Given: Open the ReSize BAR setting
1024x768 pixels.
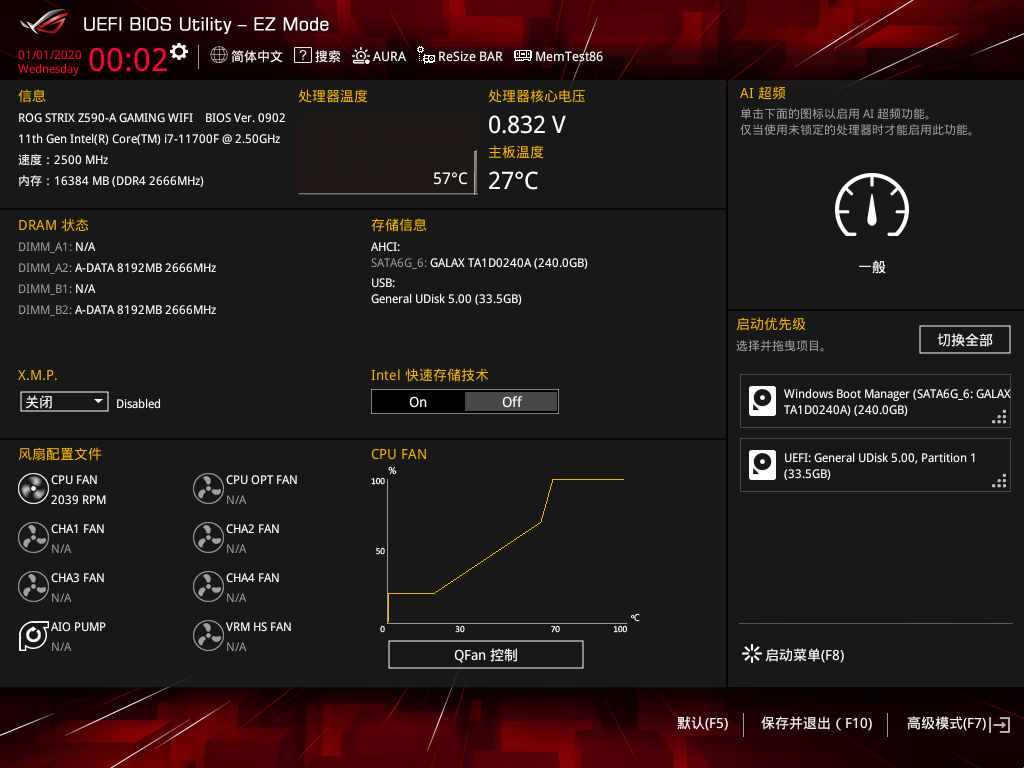Looking at the screenshot, I should click(460, 57).
